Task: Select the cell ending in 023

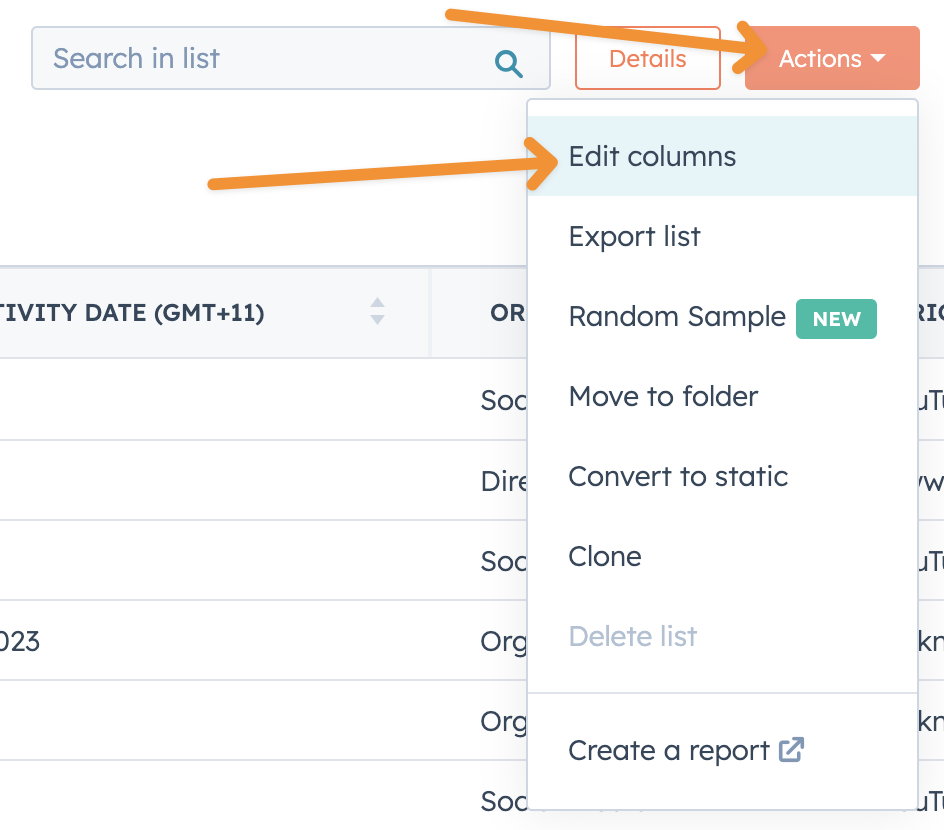Action: (20, 641)
